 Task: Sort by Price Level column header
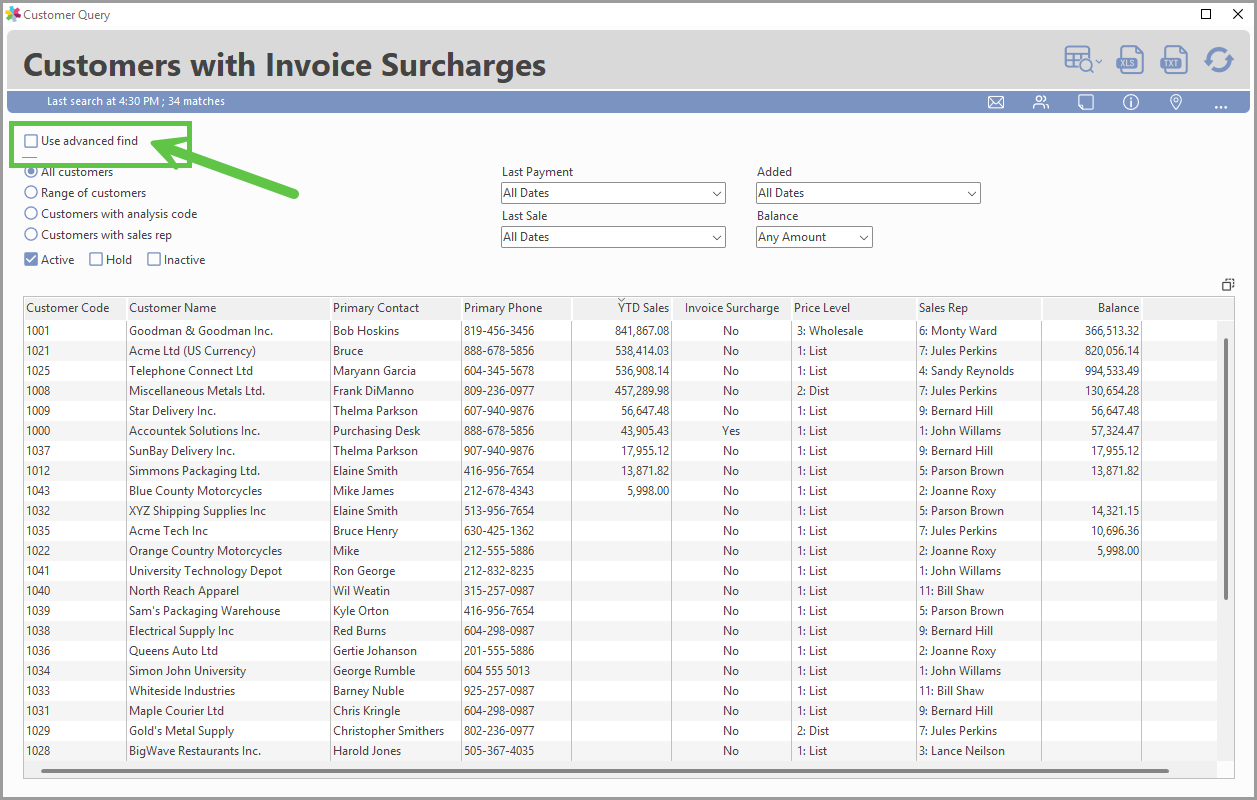853,308
